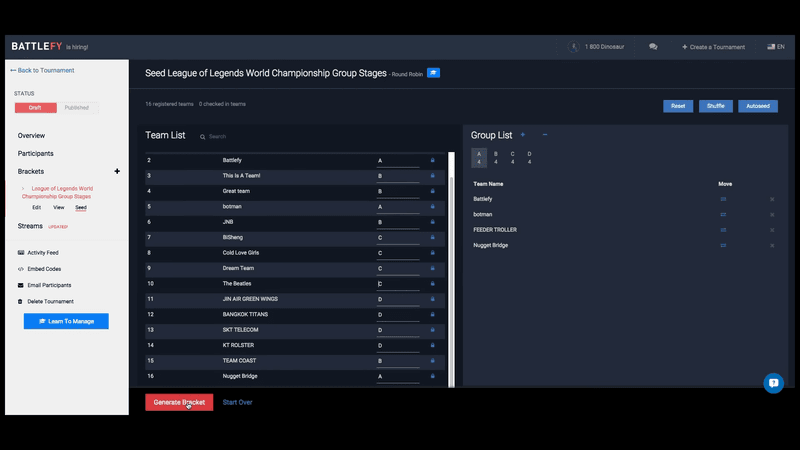Click the lock icon for Great team
Viewport: 800px width, 450px height.
(433, 191)
